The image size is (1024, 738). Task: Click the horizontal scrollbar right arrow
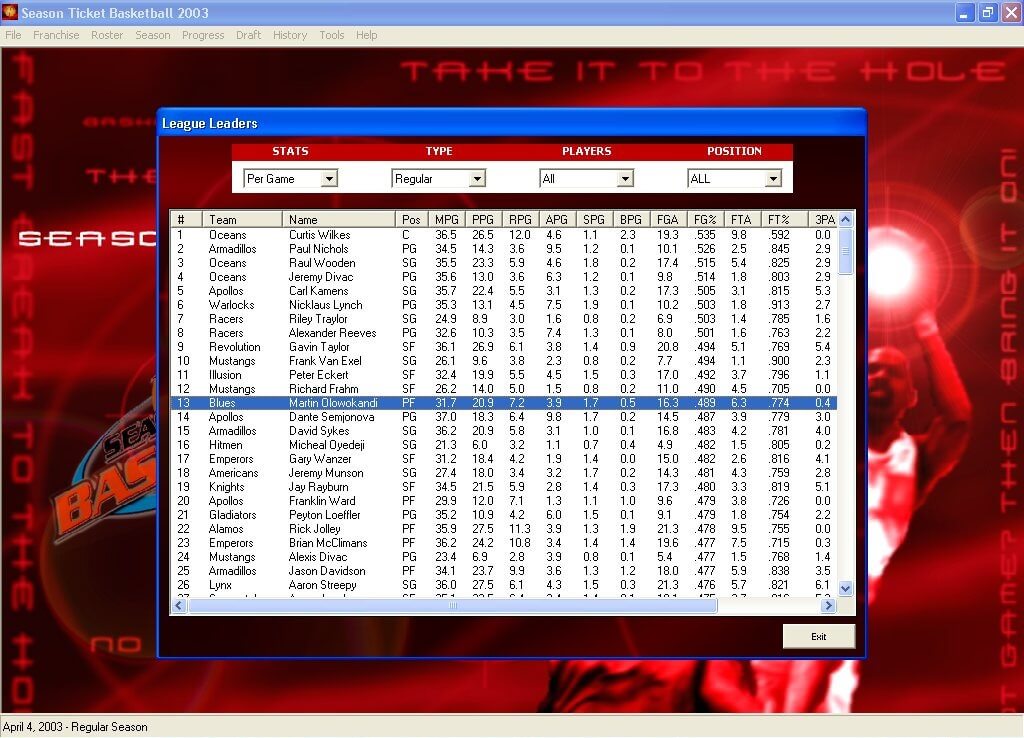point(828,605)
